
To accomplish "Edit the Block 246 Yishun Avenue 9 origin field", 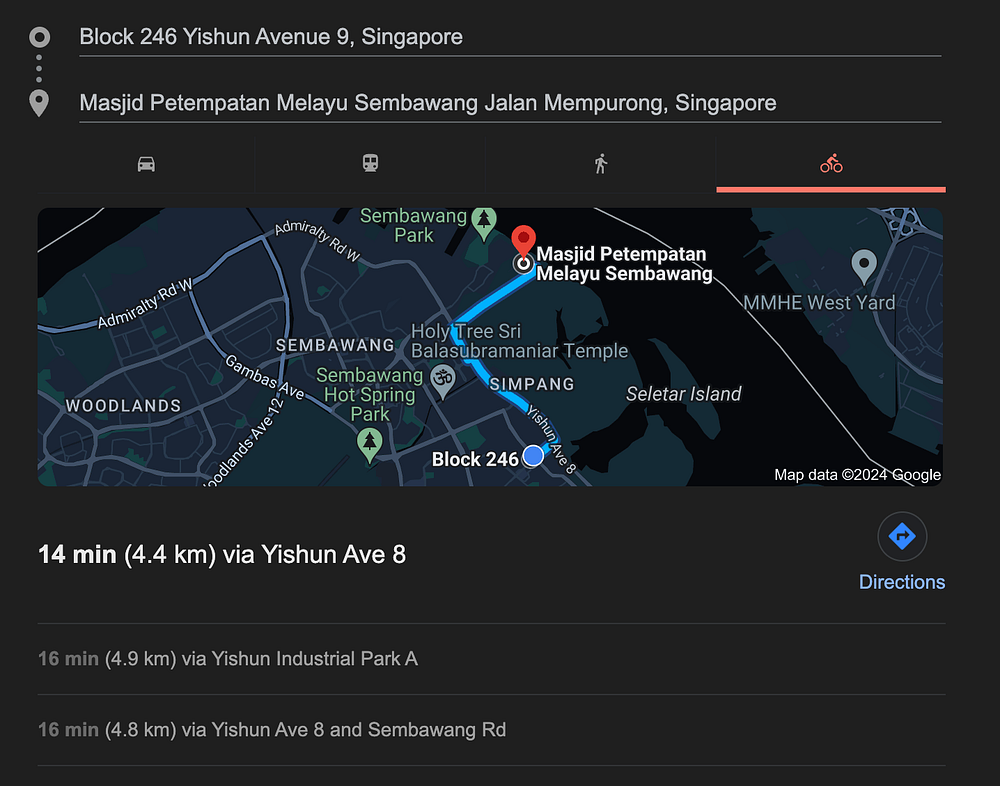I will (510, 38).
